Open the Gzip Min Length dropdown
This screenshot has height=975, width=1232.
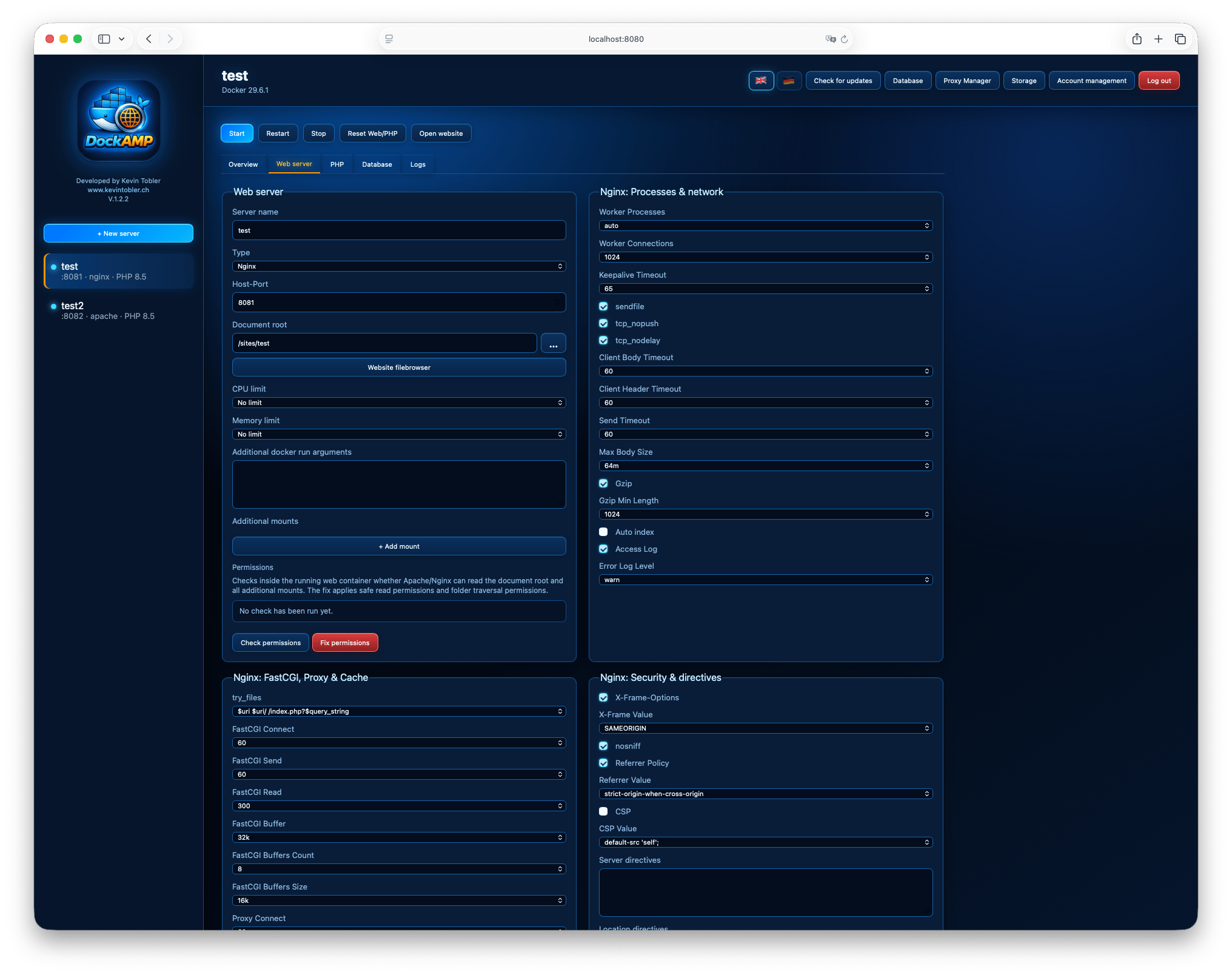coord(766,514)
